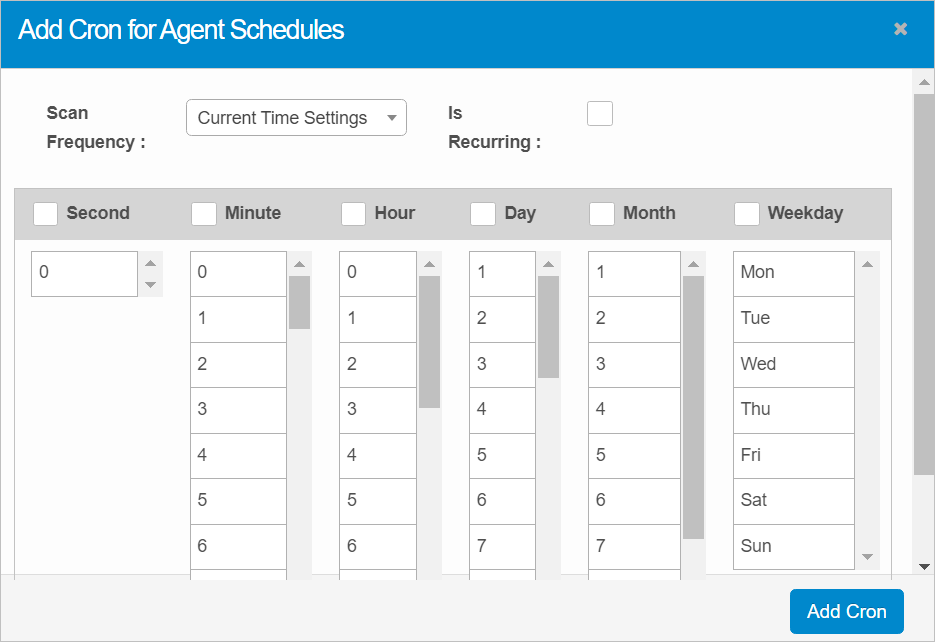
Task: Open the Current Time Settings dropdown
Action: click(296, 117)
